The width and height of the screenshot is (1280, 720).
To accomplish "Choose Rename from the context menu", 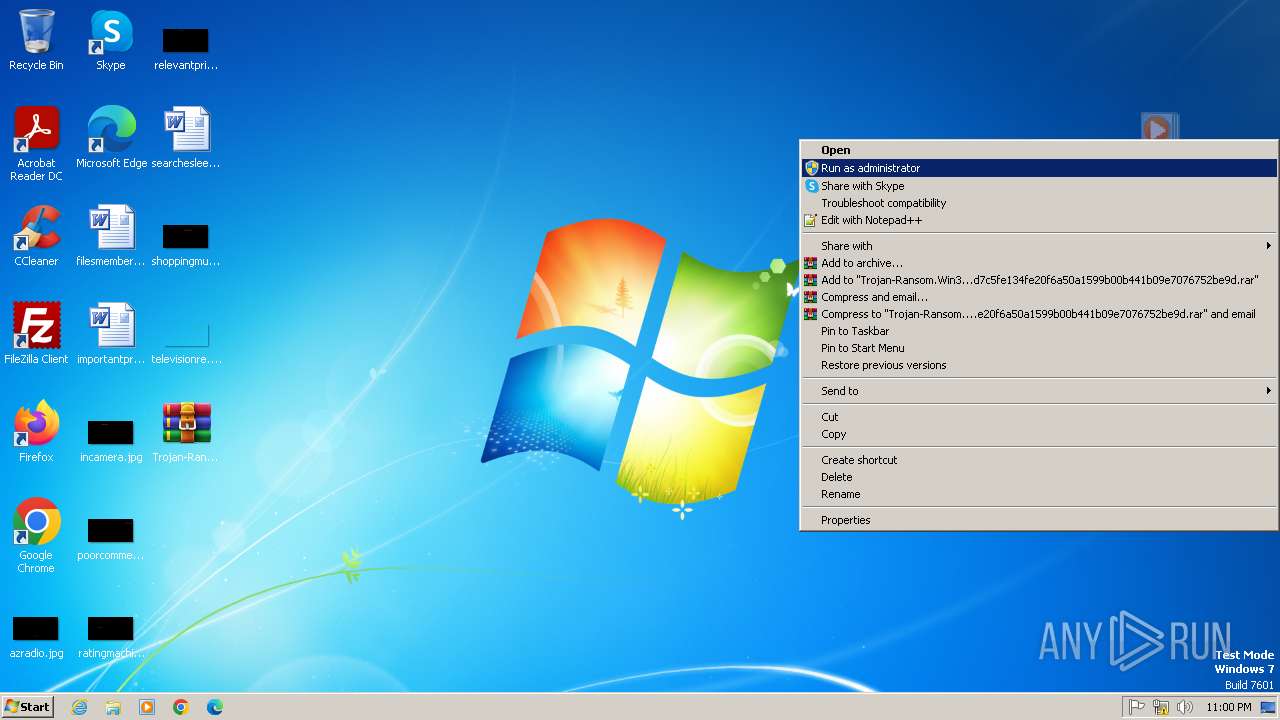I will (1039, 494).
